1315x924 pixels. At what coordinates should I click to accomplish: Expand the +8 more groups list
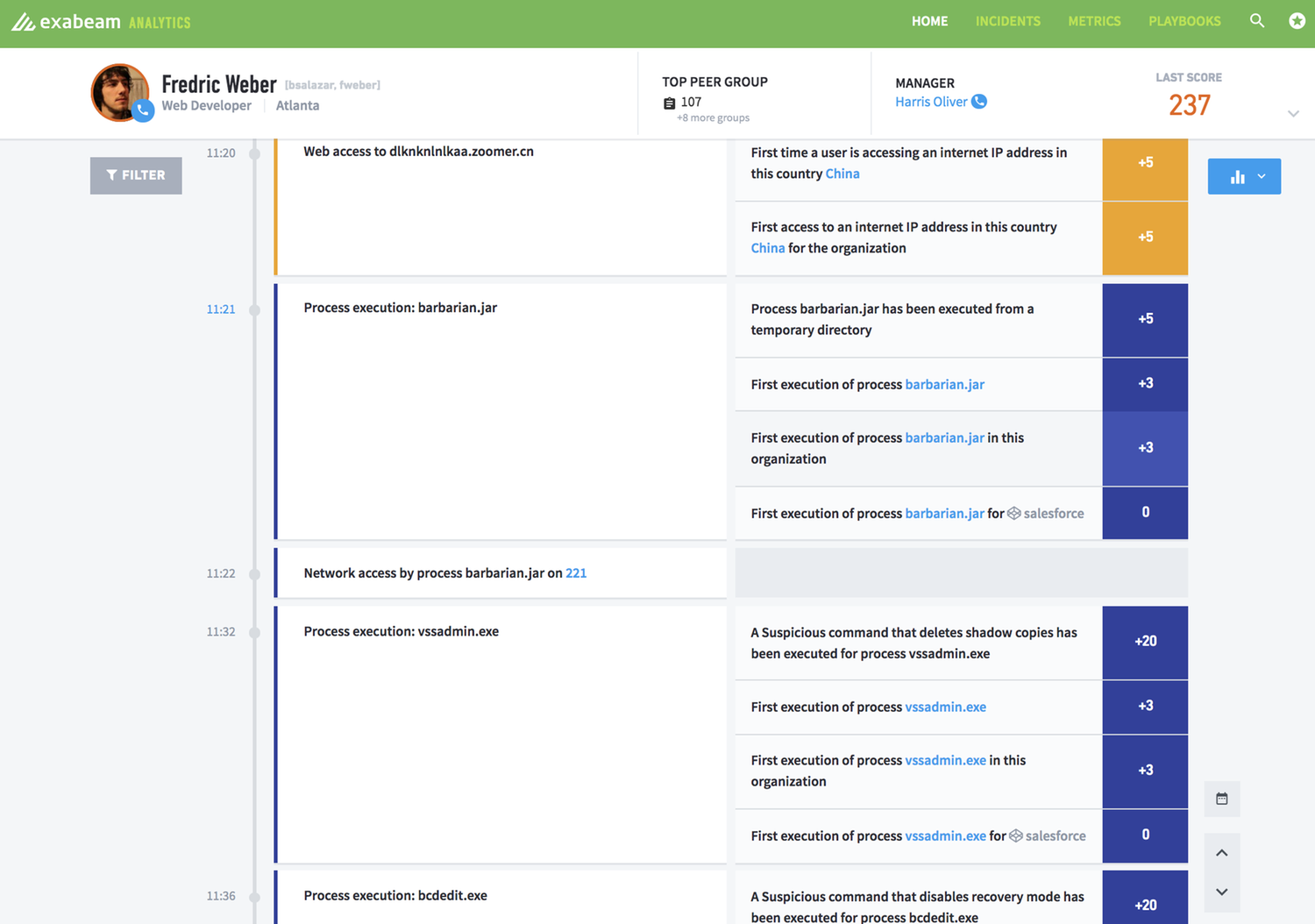[713, 118]
